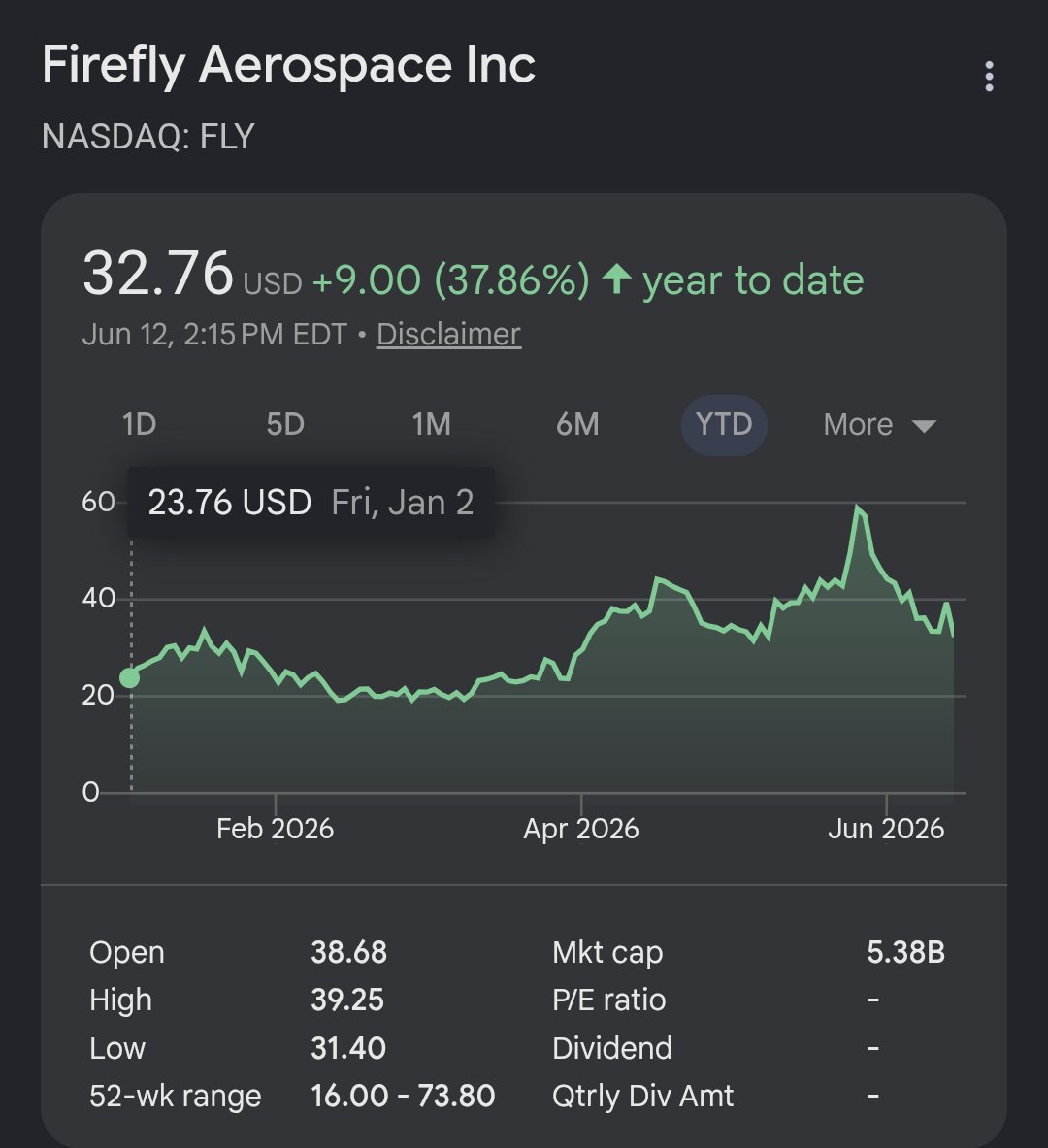Click the Jun 2026 axis label

pos(886,829)
